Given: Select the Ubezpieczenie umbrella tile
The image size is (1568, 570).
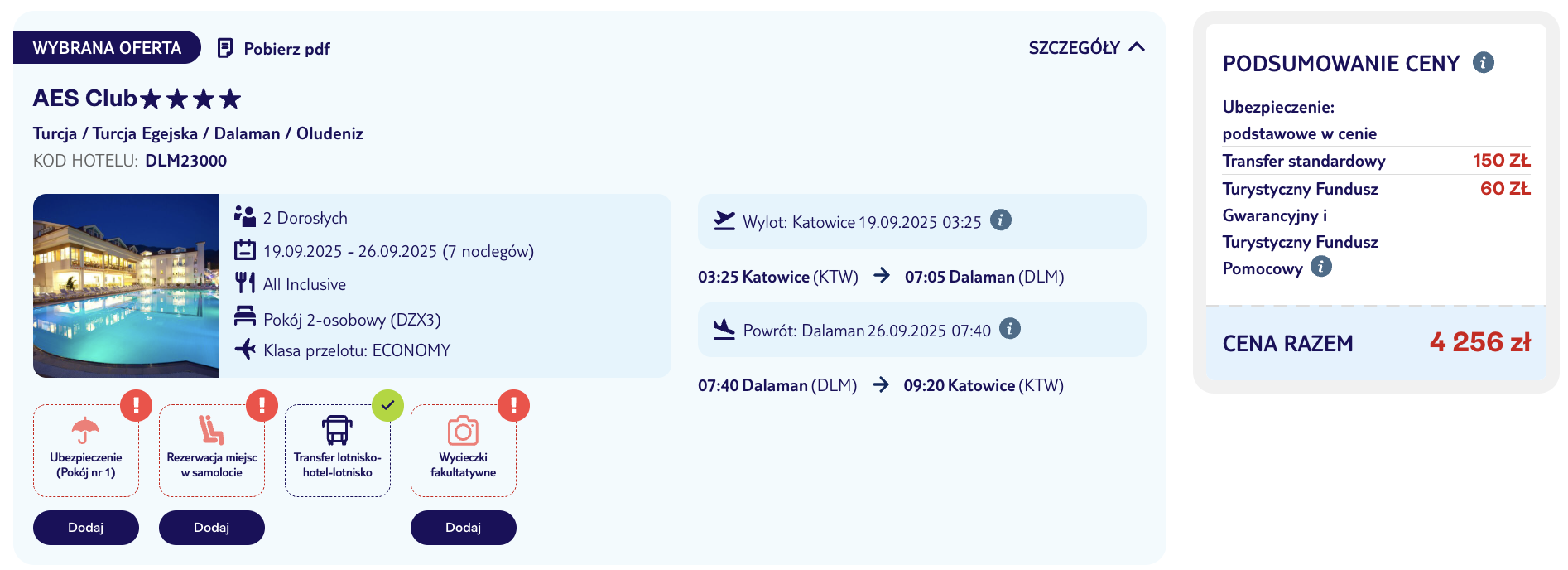Looking at the screenshot, I should 86,451.
